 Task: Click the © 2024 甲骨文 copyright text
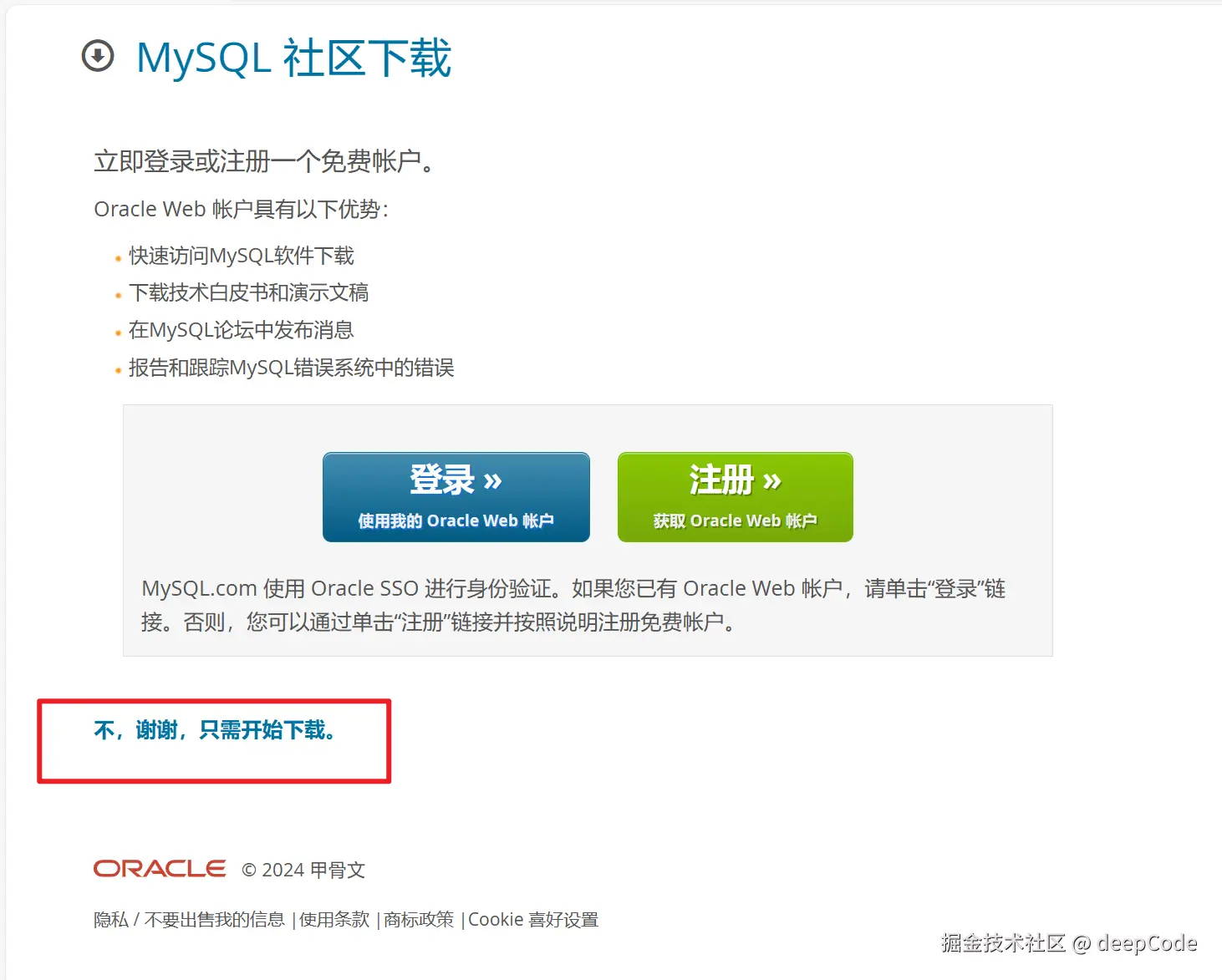[x=303, y=870]
